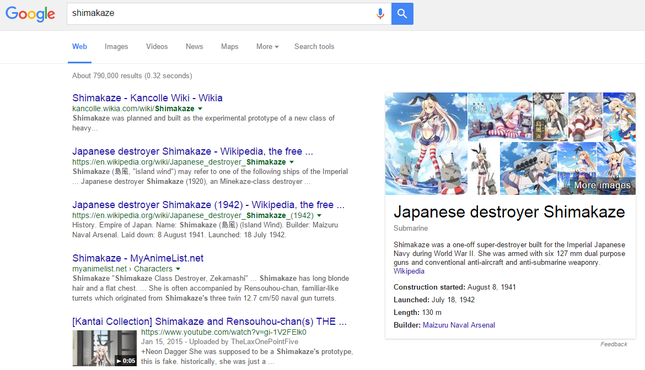Click Construction started: August 8, 1941
The image size is (645, 370).
(455, 287)
